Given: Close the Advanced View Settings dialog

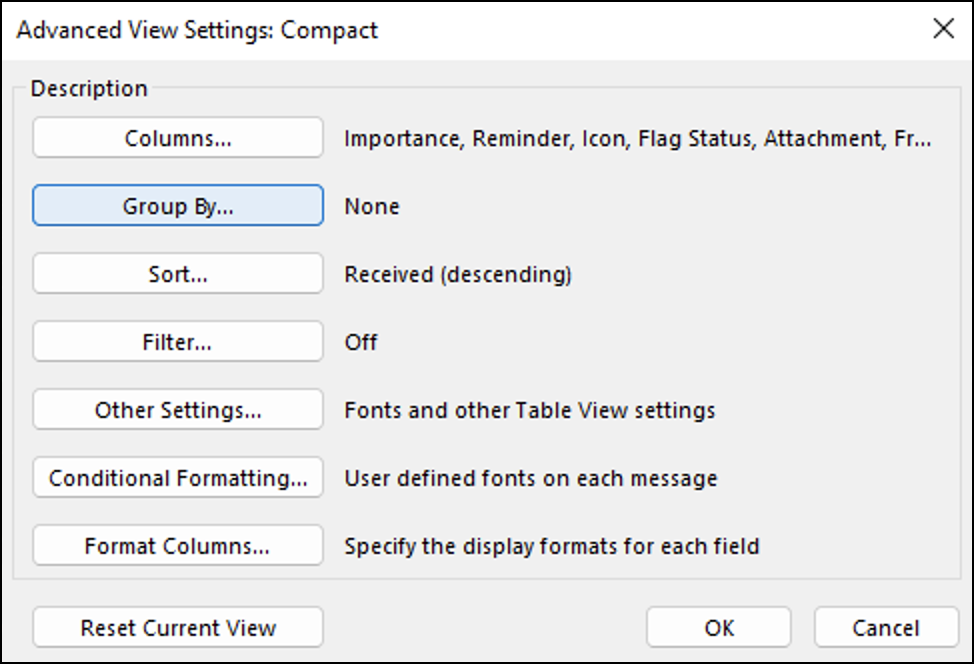Looking at the screenshot, I should click(x=944, y=29).
